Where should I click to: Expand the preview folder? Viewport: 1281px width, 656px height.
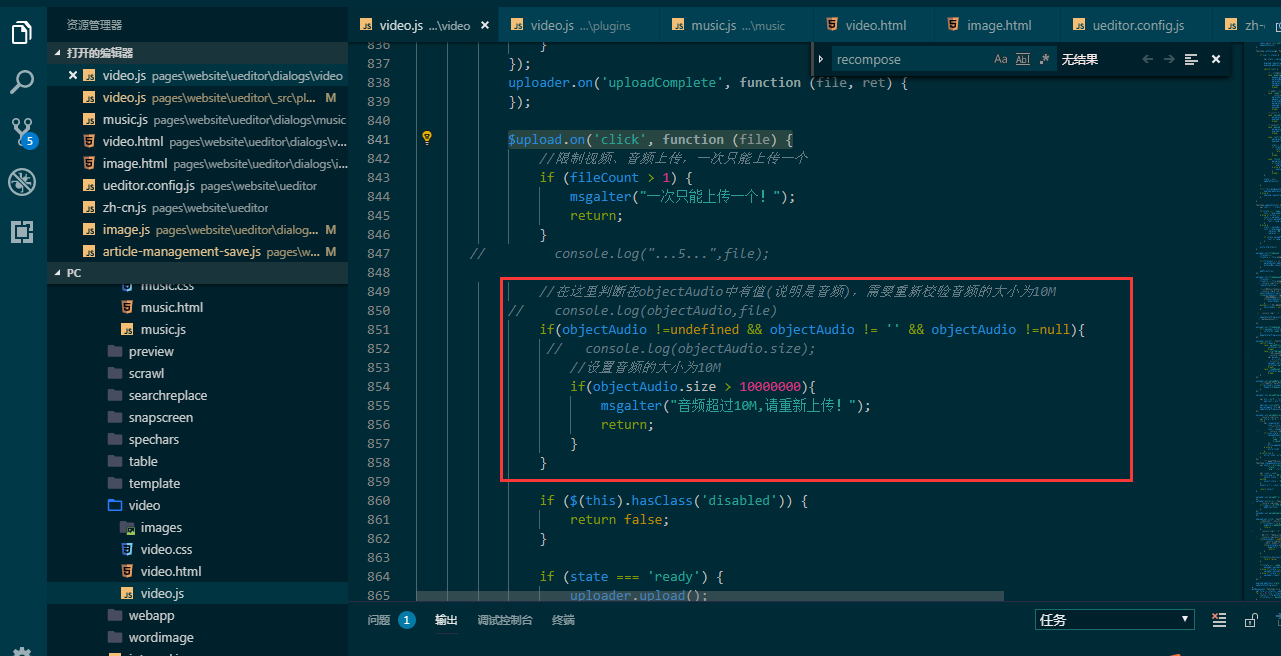click(x=150, y=351)
